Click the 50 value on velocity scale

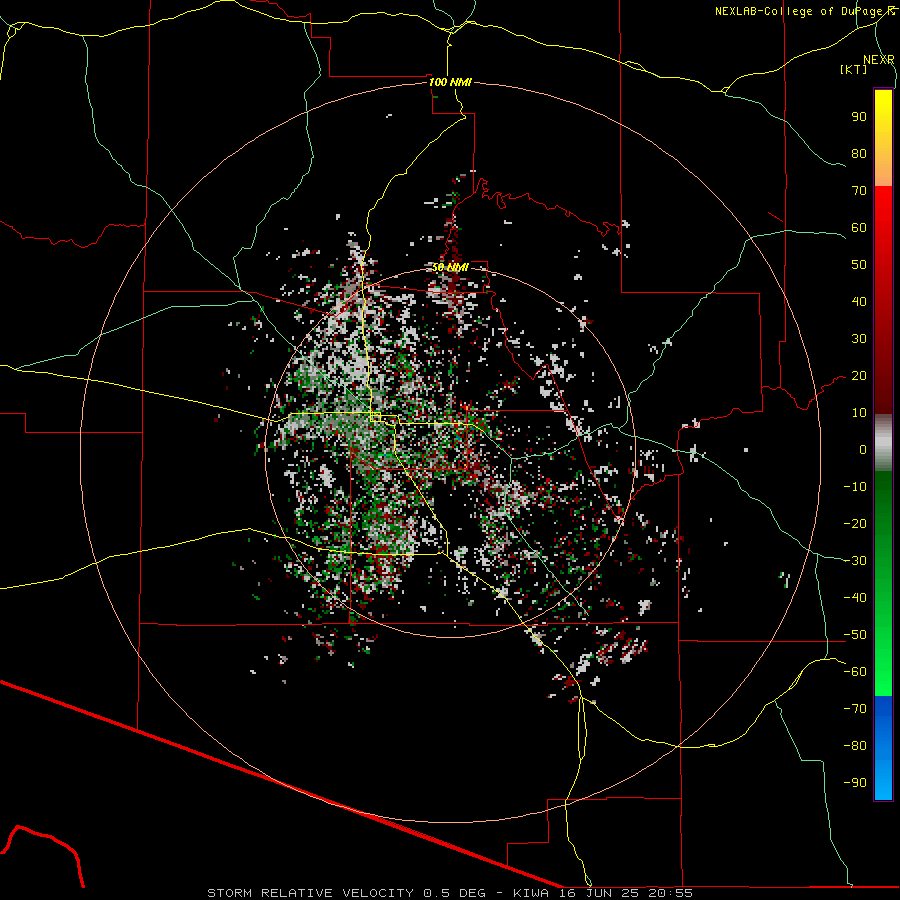(859, 265)
